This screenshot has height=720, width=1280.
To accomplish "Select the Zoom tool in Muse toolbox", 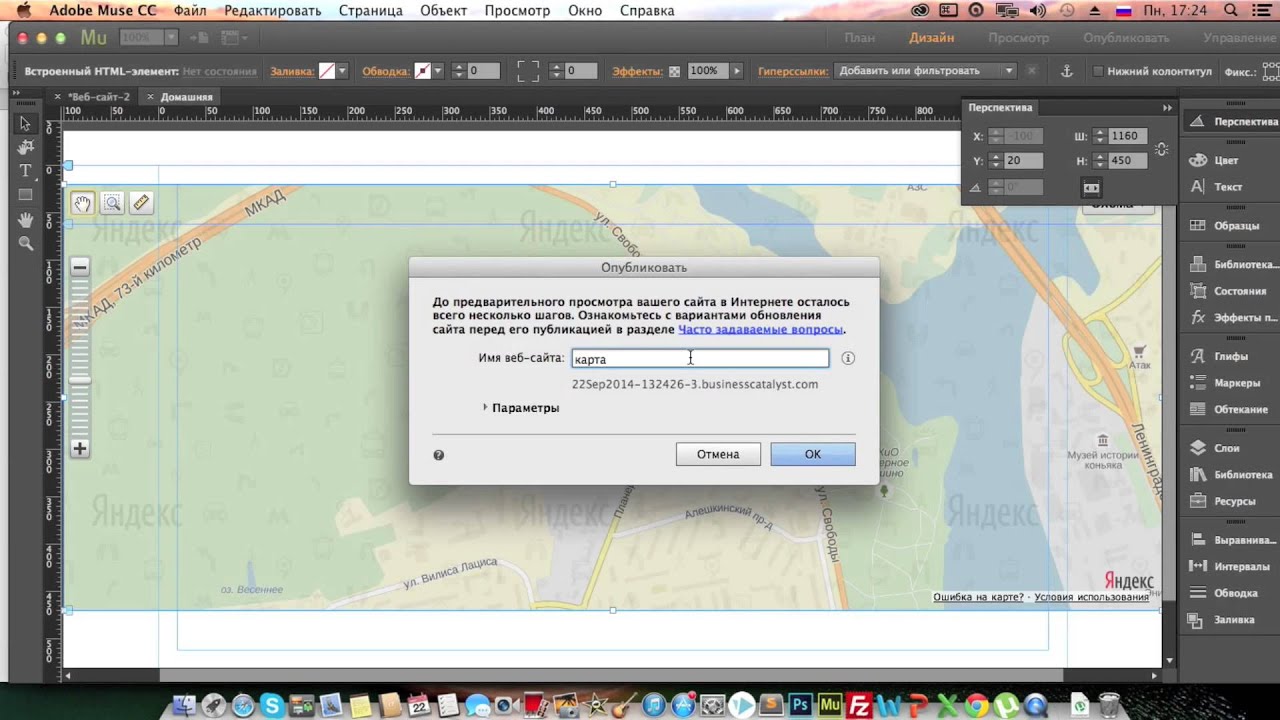I will click(x=26, y=244).
